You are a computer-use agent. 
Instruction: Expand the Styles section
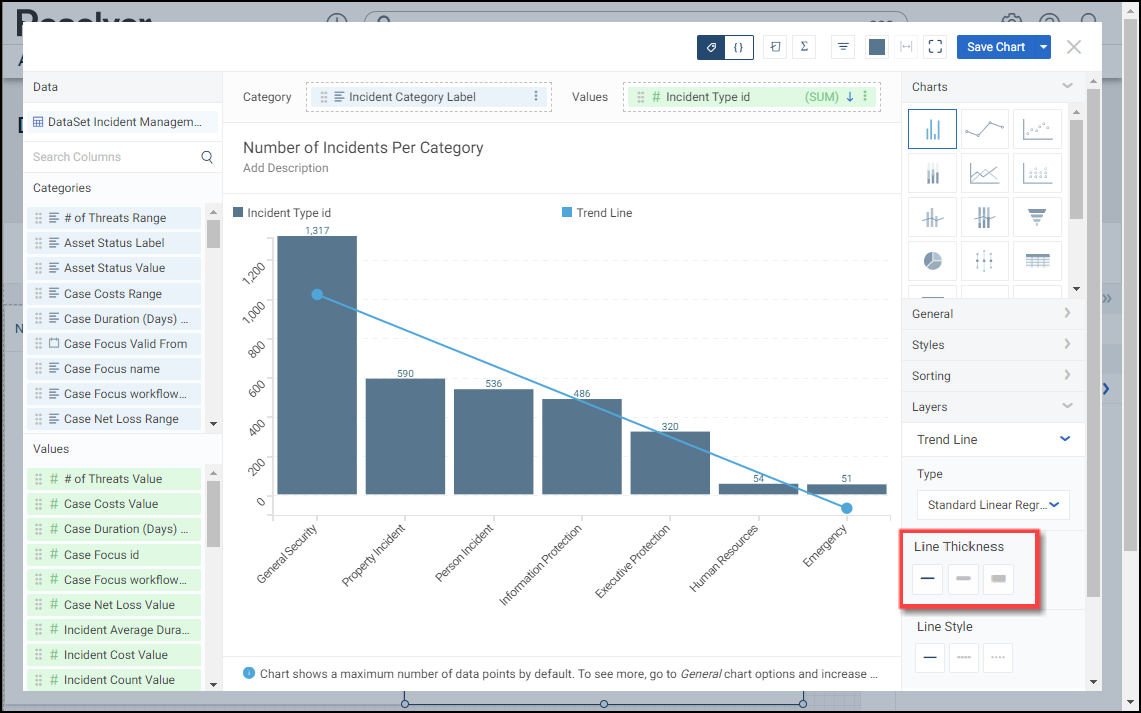tap(990, 345)
